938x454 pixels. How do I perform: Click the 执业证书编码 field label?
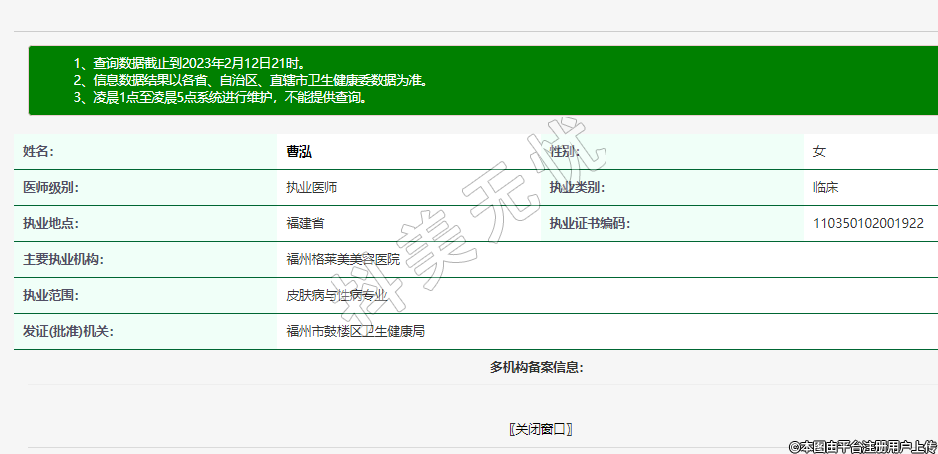tap(589, 223)
